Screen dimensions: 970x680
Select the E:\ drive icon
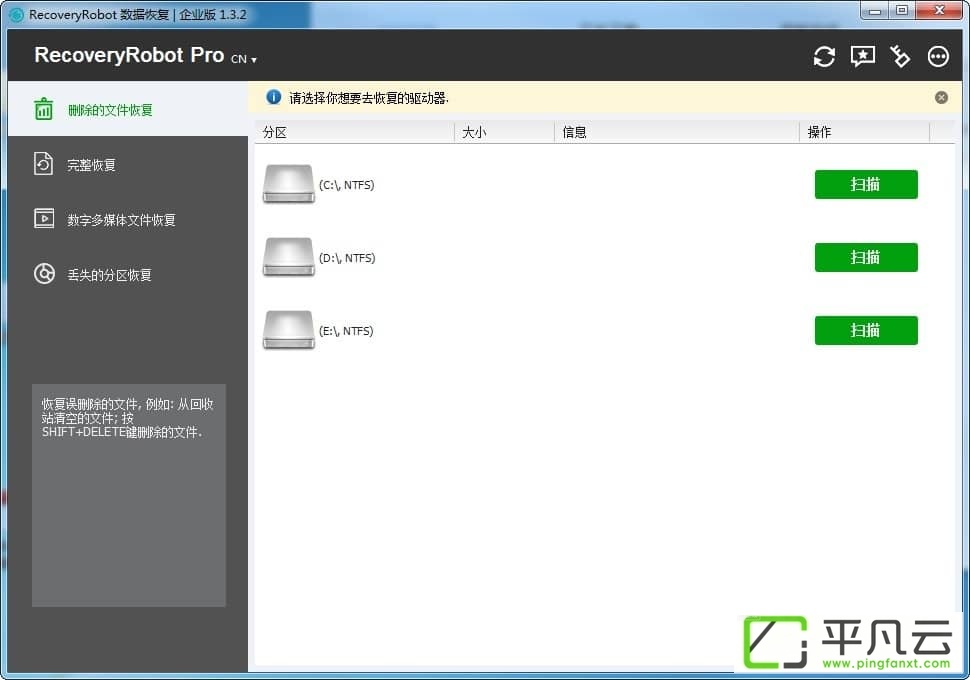(x=289, y=330)
